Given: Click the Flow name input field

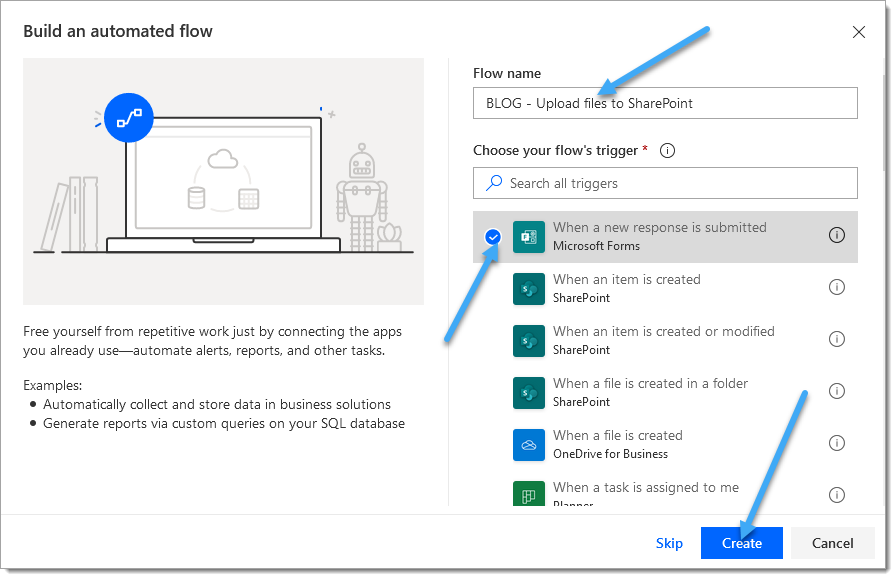Looking at the screenshot, I should (x=665, y=103).
